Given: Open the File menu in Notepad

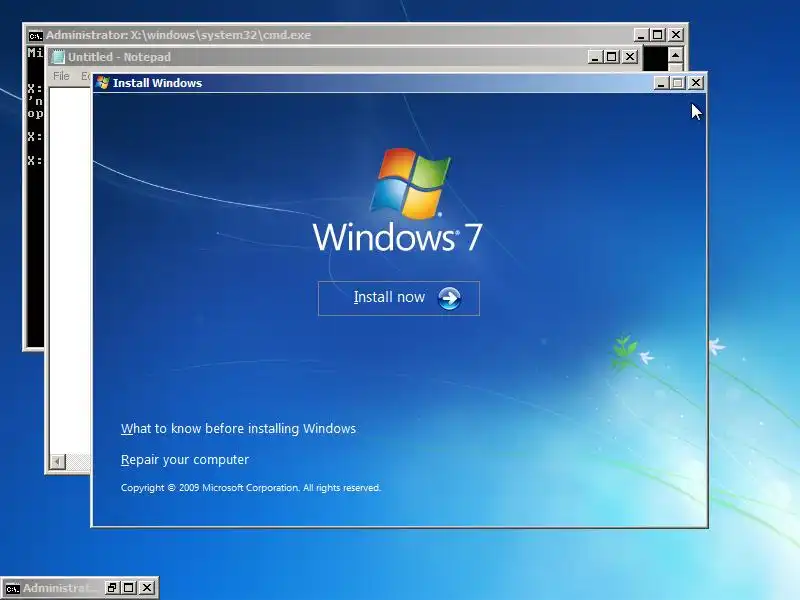Looking at the screenshot, I should (61, 76).
